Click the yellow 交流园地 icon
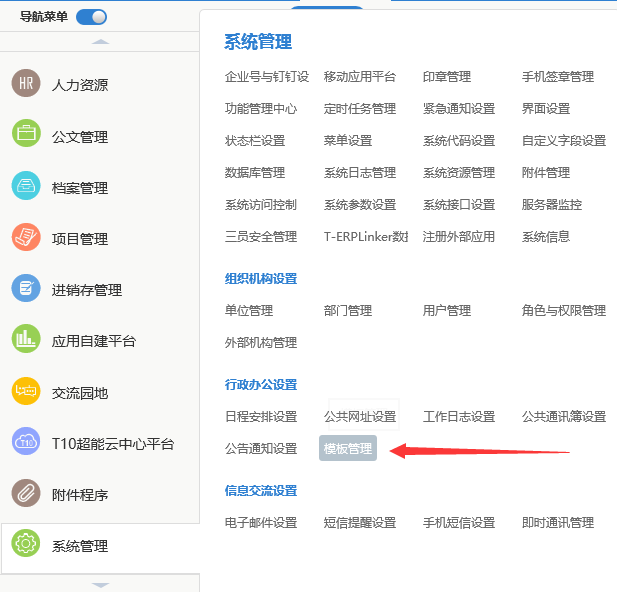 pos(26,391)
